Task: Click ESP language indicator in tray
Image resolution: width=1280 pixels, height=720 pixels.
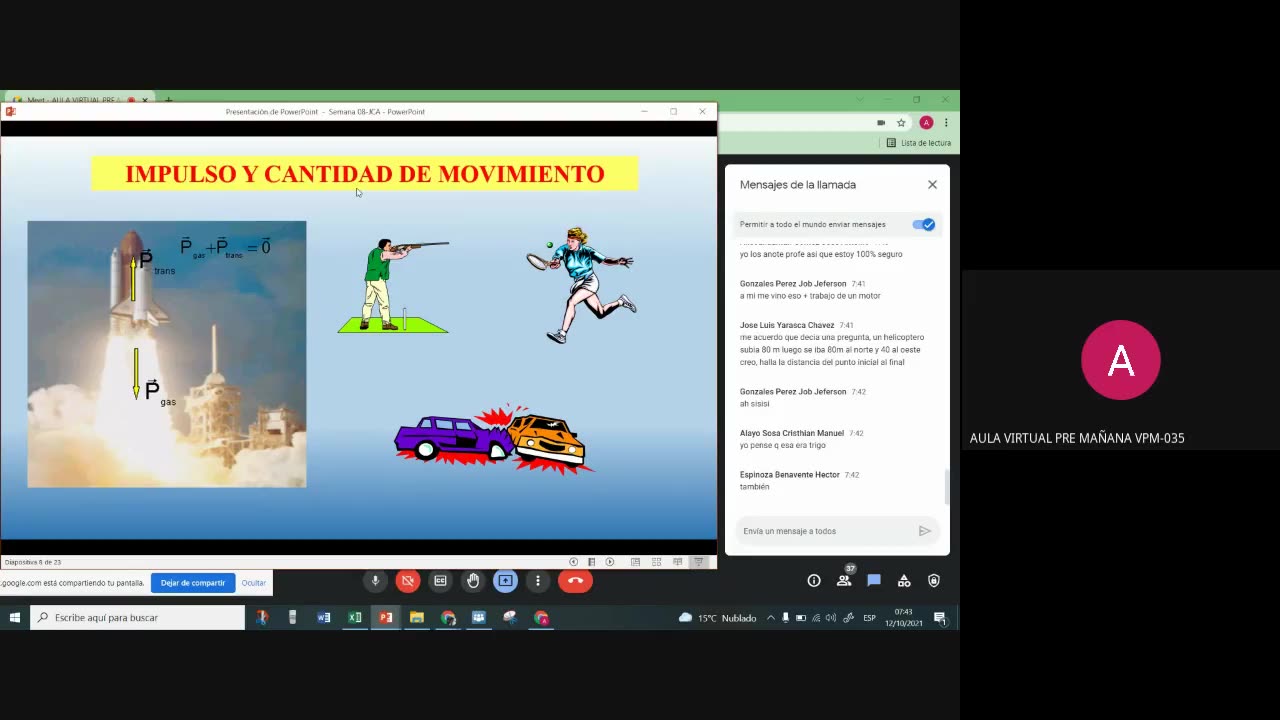Action: click(869, 618)
